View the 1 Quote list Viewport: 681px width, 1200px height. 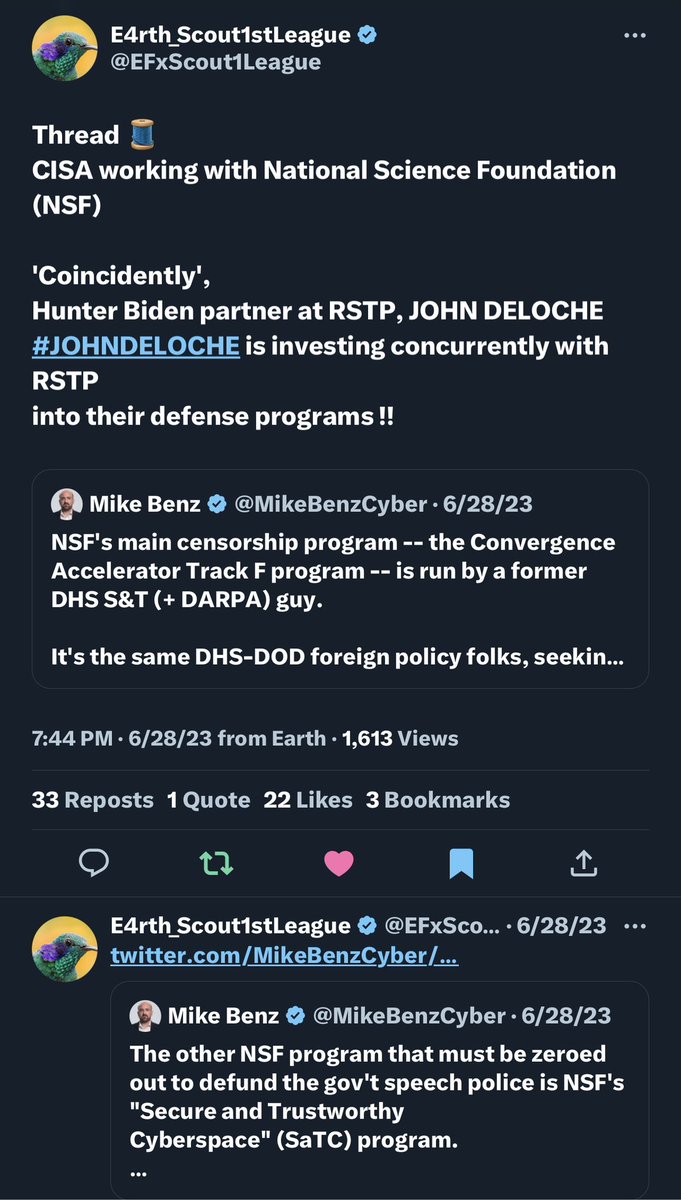[x=208, y=800]
